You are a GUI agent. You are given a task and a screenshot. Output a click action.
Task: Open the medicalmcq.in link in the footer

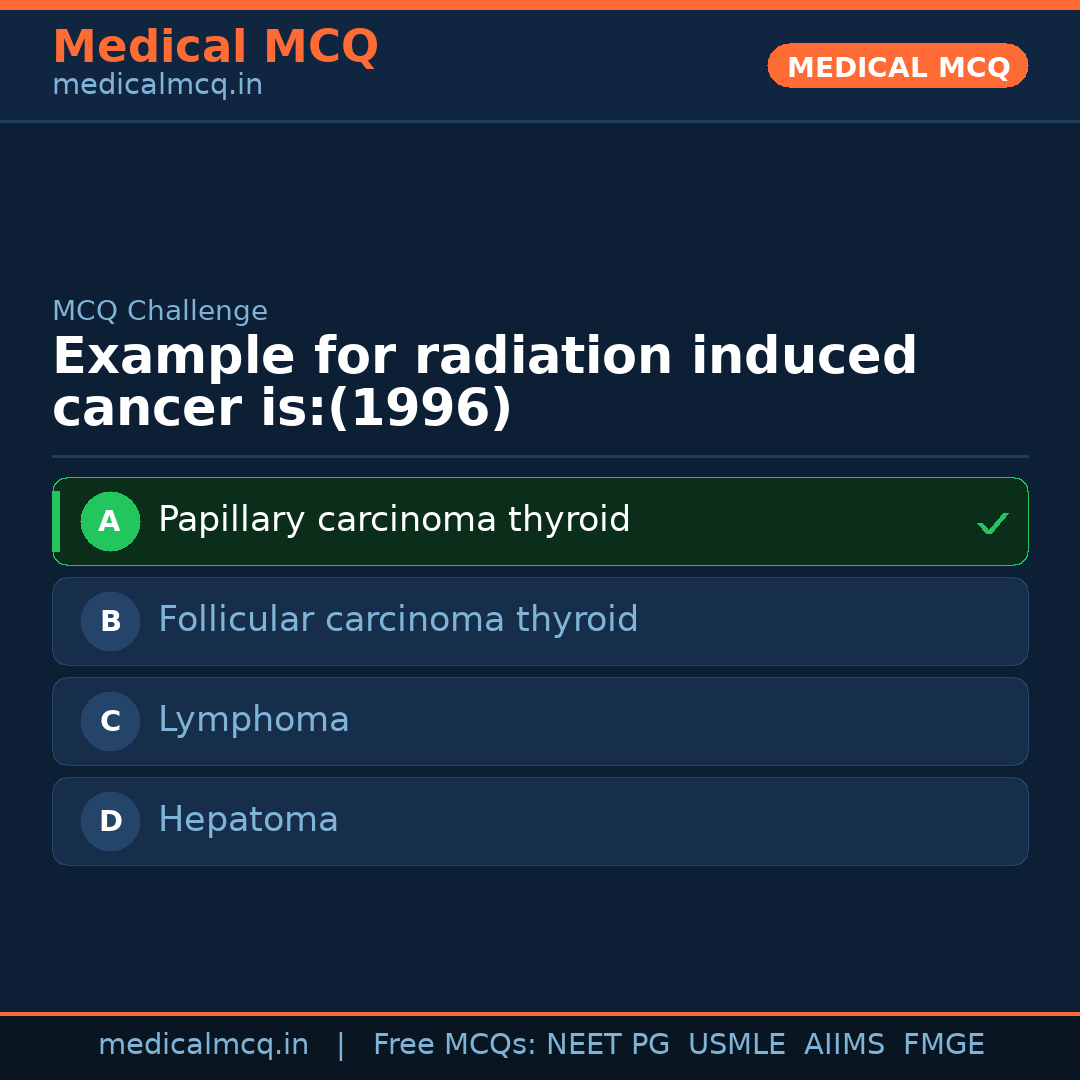pyautogui.click(x=203, y=1045)
